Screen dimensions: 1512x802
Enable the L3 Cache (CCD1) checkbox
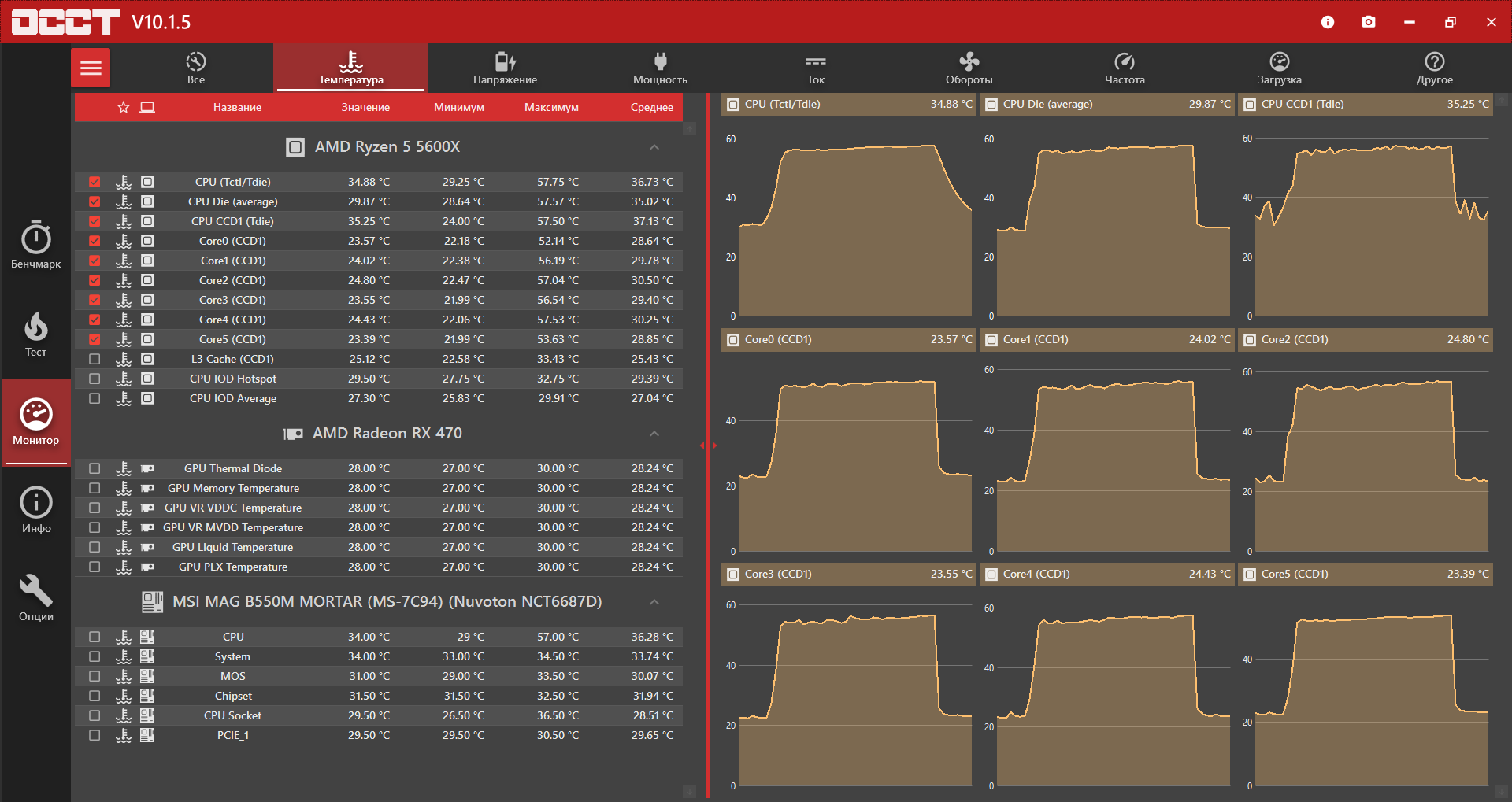click(x=94, y=359)
